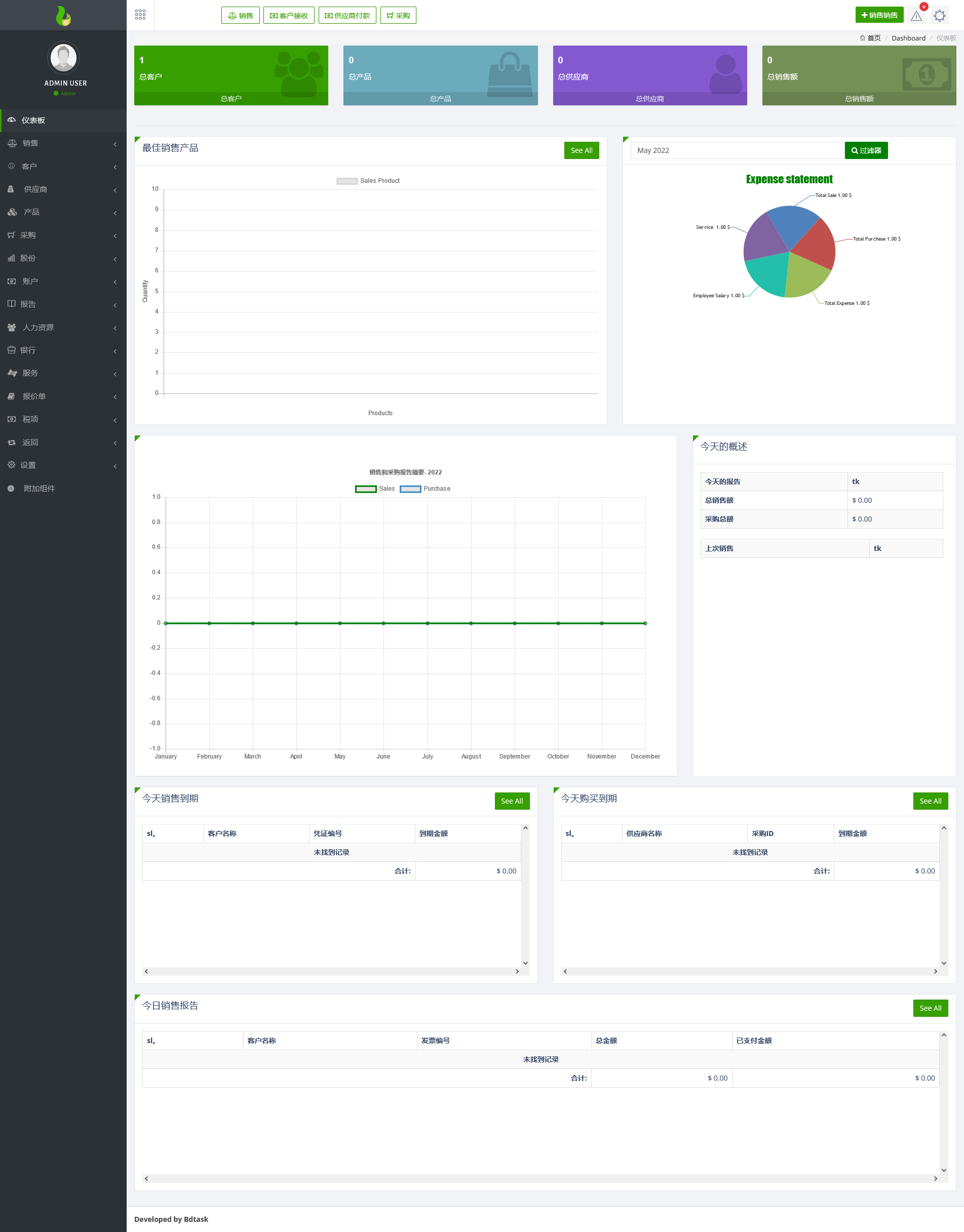Open the alert triangle notification icon
This screenshot has height=1232, width=964.
pyautogui.click(x=916, y=16)
